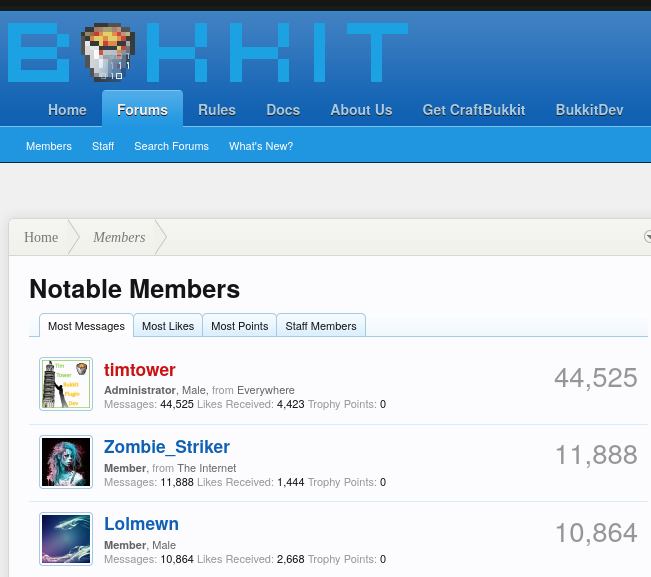Screen dimensions: 651x577
Task: Click Zombie_Striker's Likes Received 1,444 value
Action: tap(291, 482)
